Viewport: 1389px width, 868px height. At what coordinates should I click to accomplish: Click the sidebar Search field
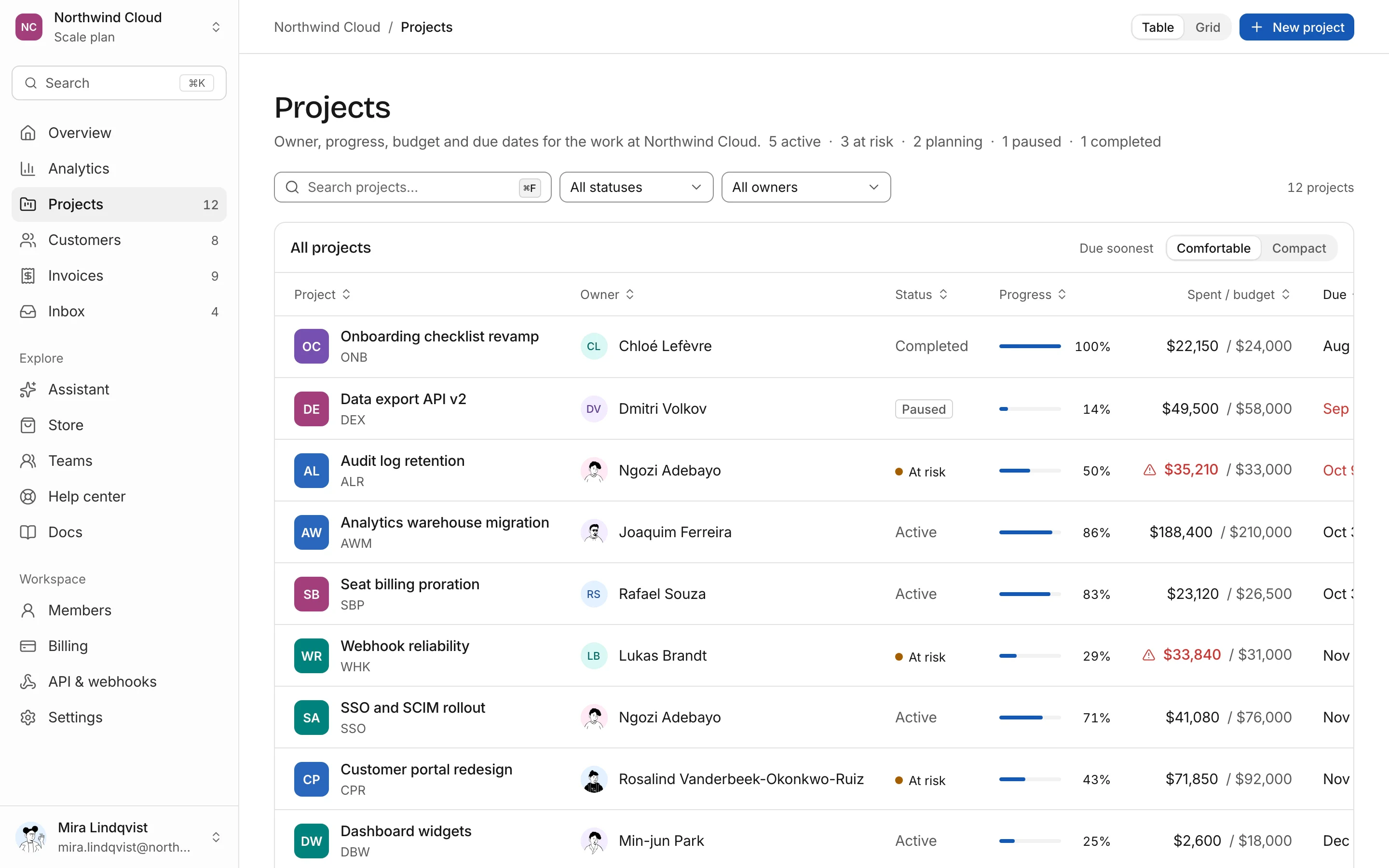(119, 82)
